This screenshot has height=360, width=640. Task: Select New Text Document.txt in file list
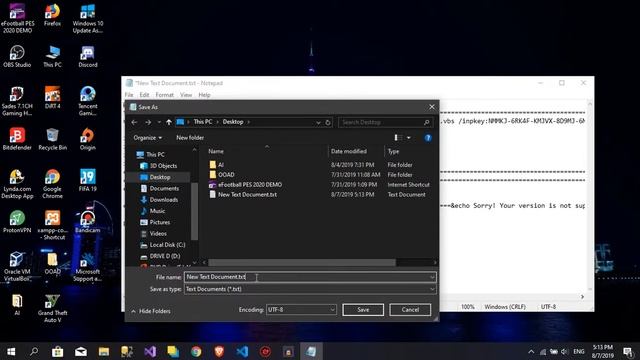247,195
